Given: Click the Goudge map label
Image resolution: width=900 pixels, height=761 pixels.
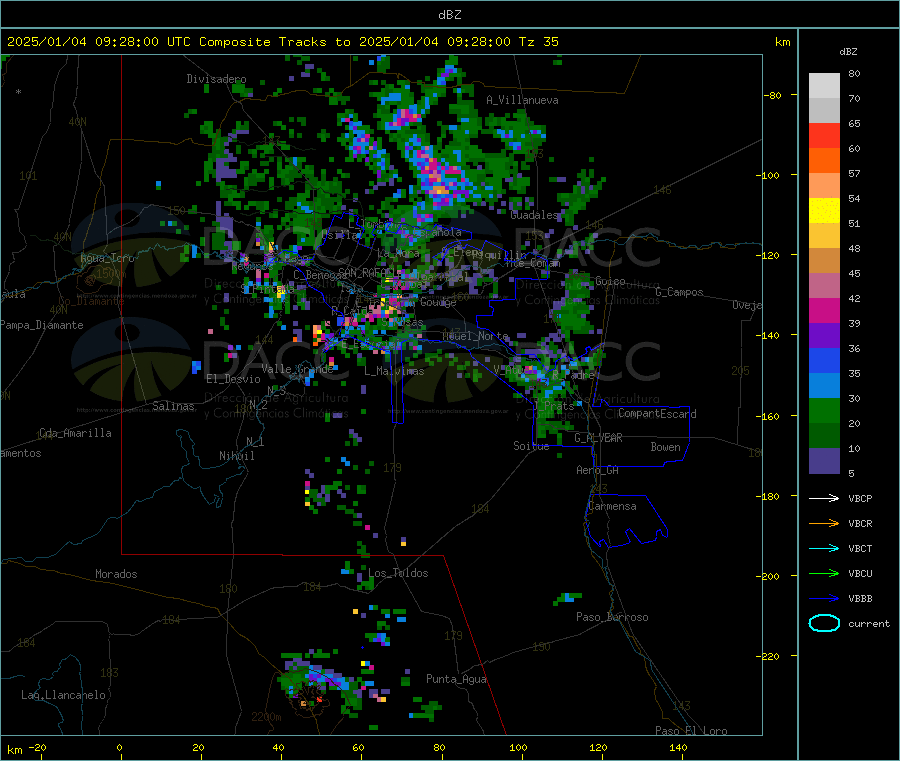Looking at the screenshot, I should (438, 302).
